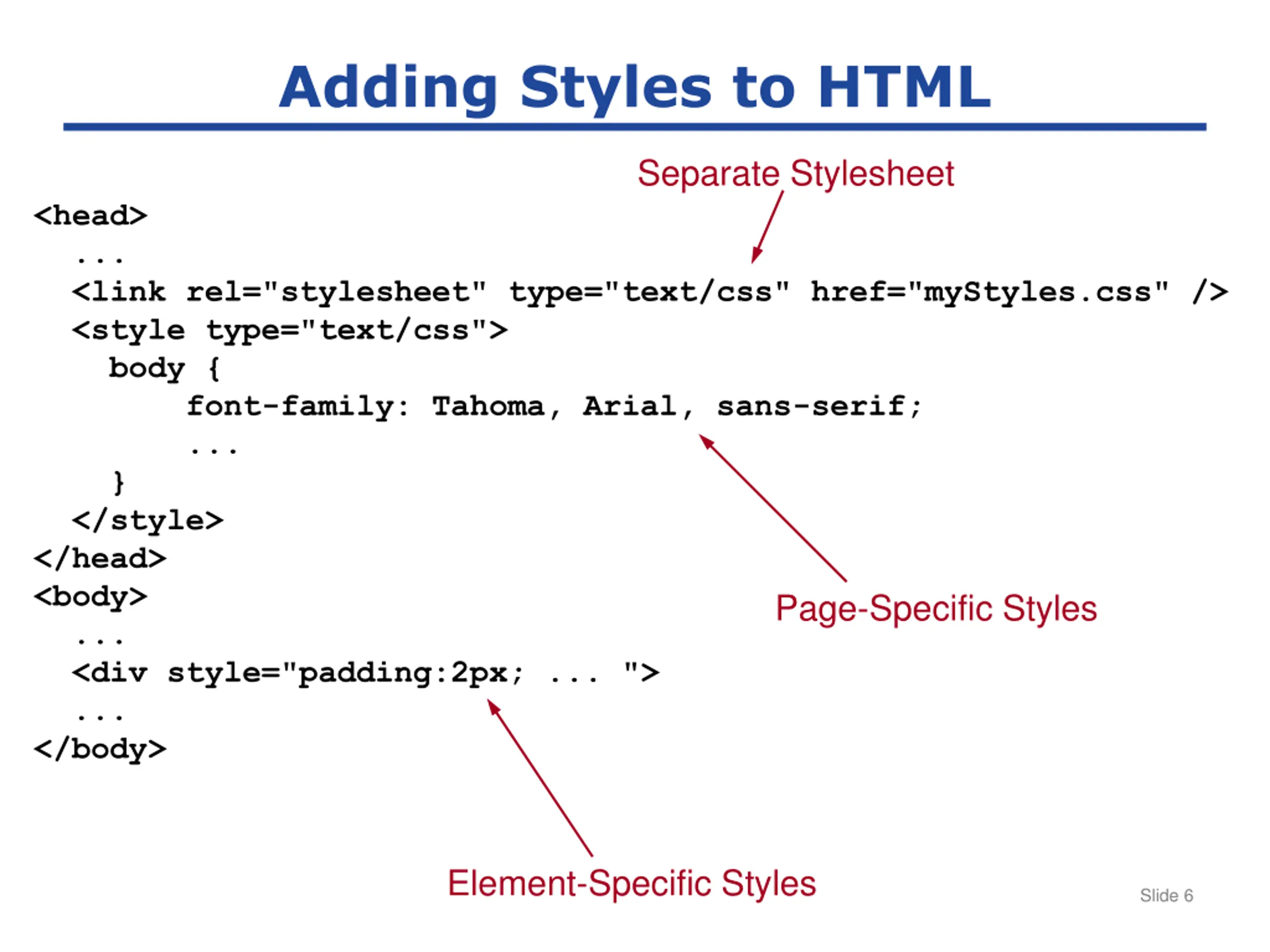Click the '</style>' closing tag

147,521
